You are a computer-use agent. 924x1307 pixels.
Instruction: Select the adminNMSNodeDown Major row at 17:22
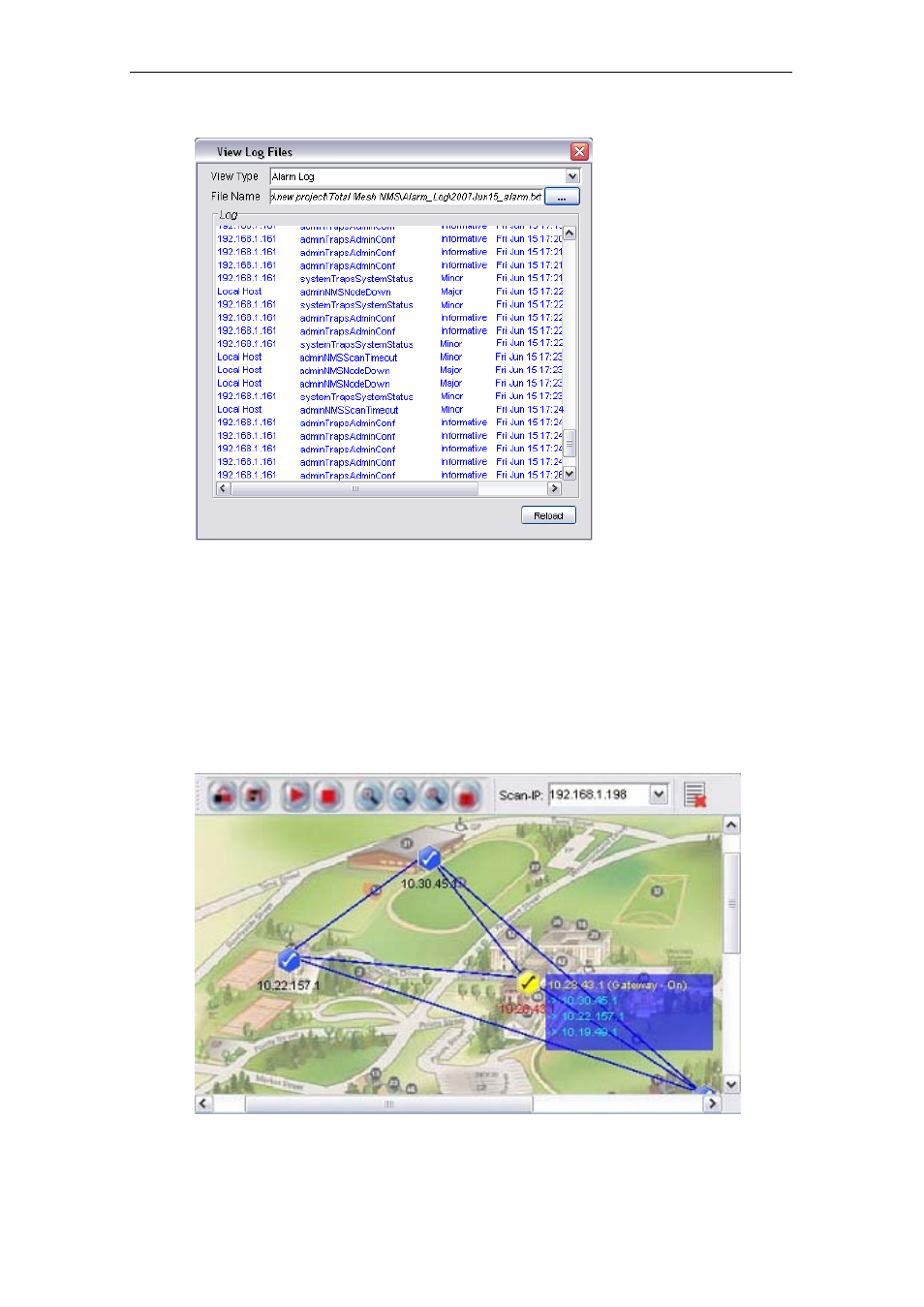[x=389, y=292]
